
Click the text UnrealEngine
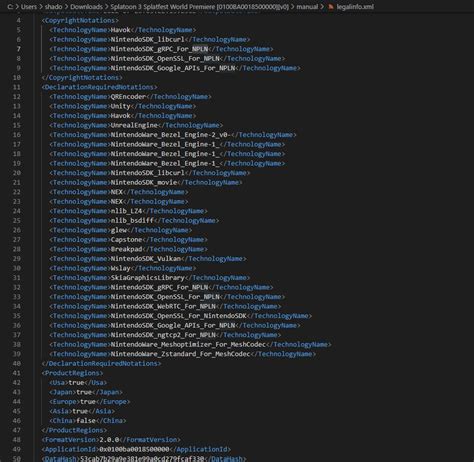pos(134,125)
